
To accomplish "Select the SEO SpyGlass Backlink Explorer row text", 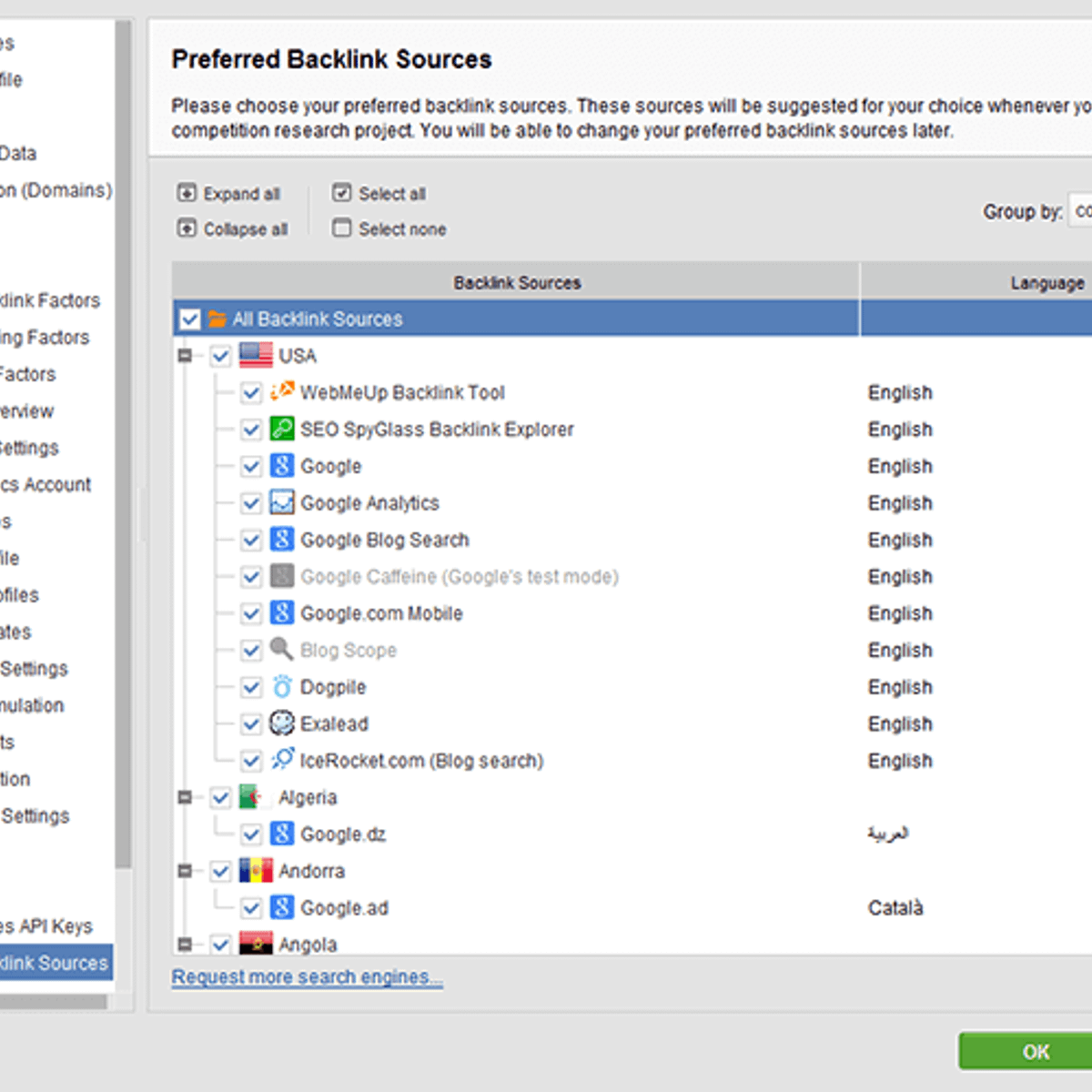I will pyautogui.click(x=437, y=429).
